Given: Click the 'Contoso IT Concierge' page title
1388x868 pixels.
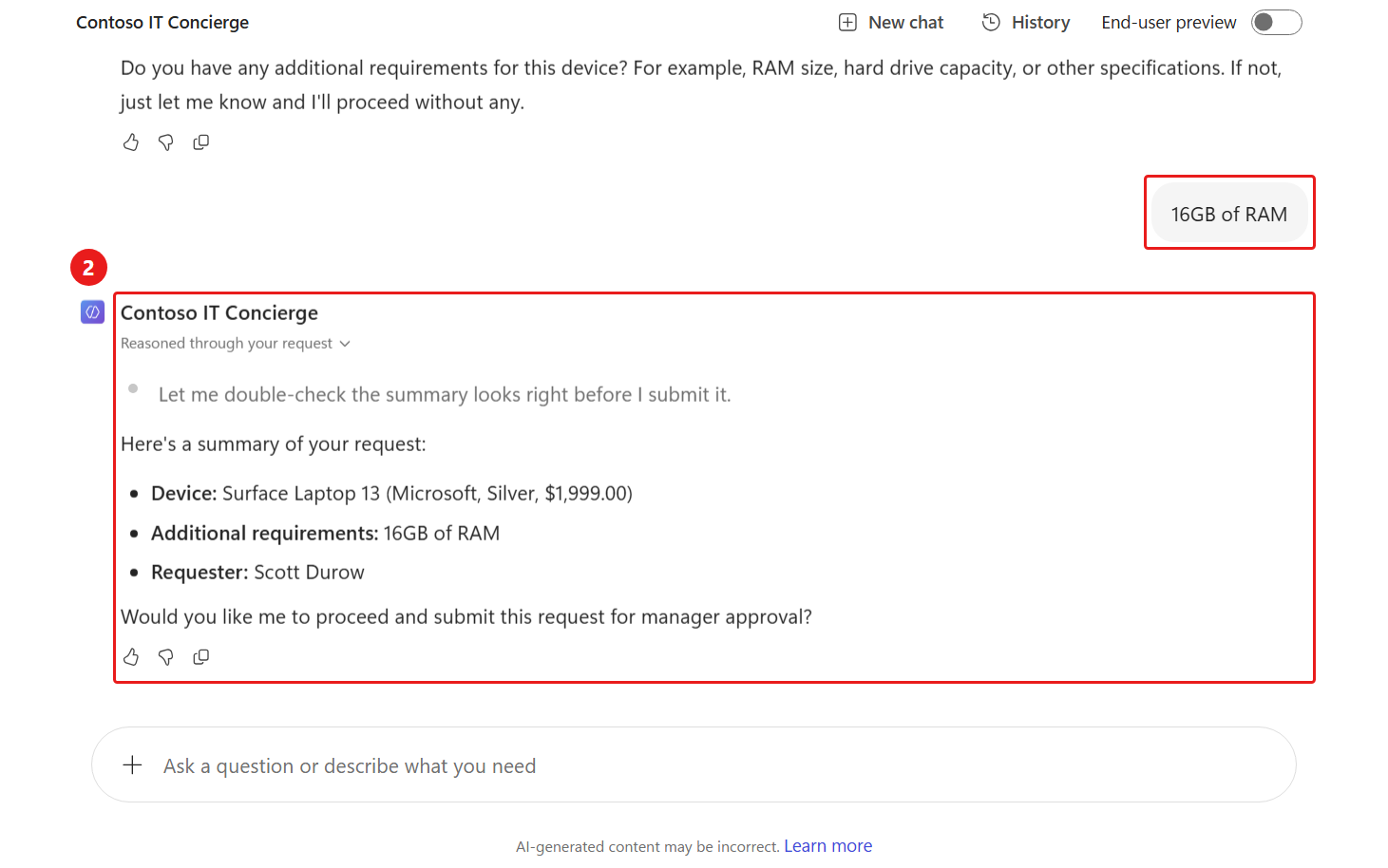Looking at the screenshot, I should [x=162, y=23].
